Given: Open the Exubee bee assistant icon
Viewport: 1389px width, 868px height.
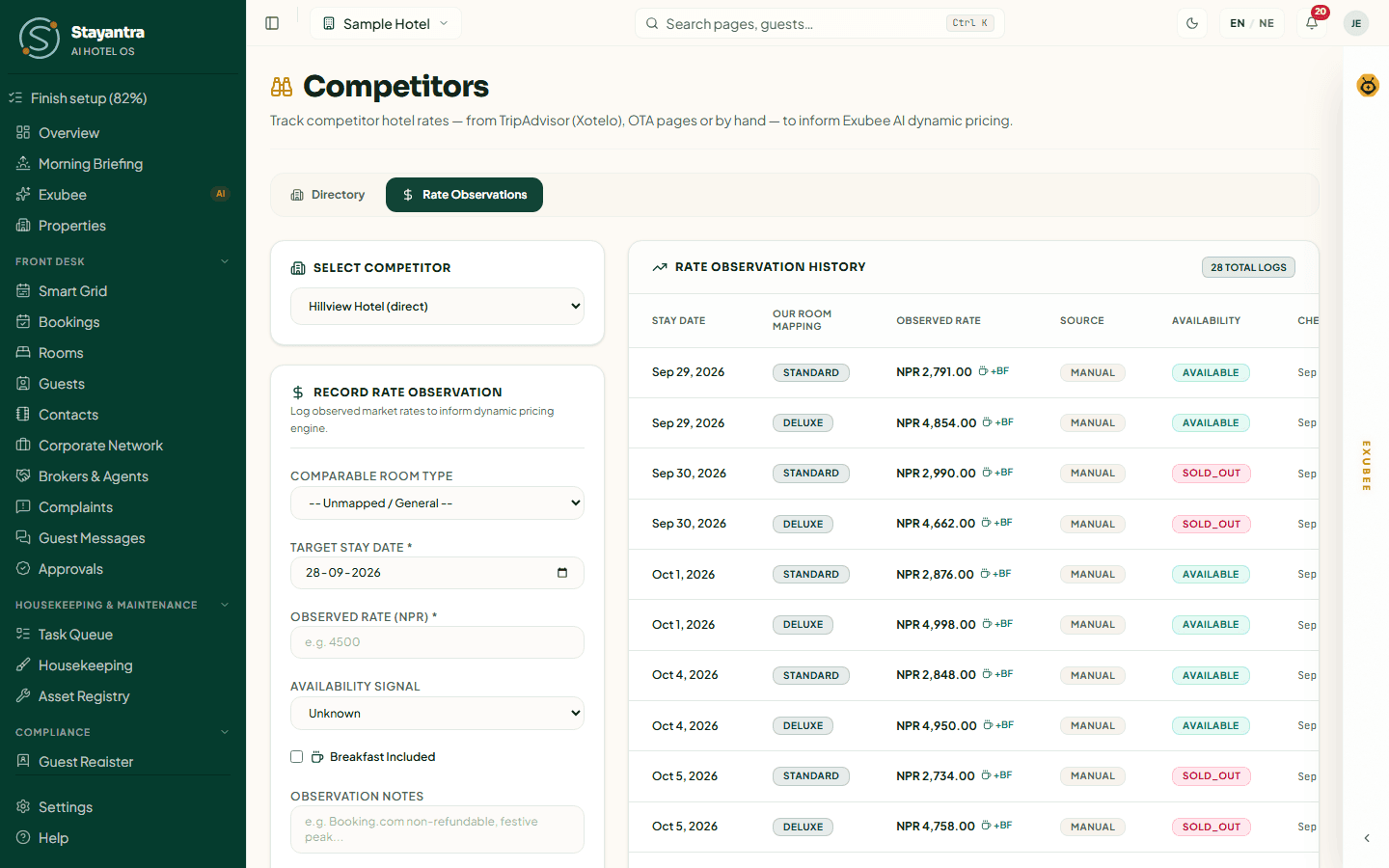Looking at the screenshot, I should point(1368,86).
